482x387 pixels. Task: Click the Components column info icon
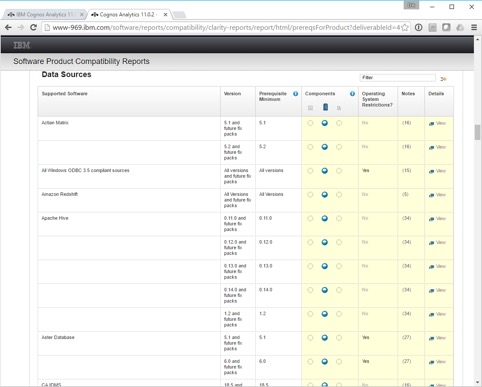[x=352, y=94]
